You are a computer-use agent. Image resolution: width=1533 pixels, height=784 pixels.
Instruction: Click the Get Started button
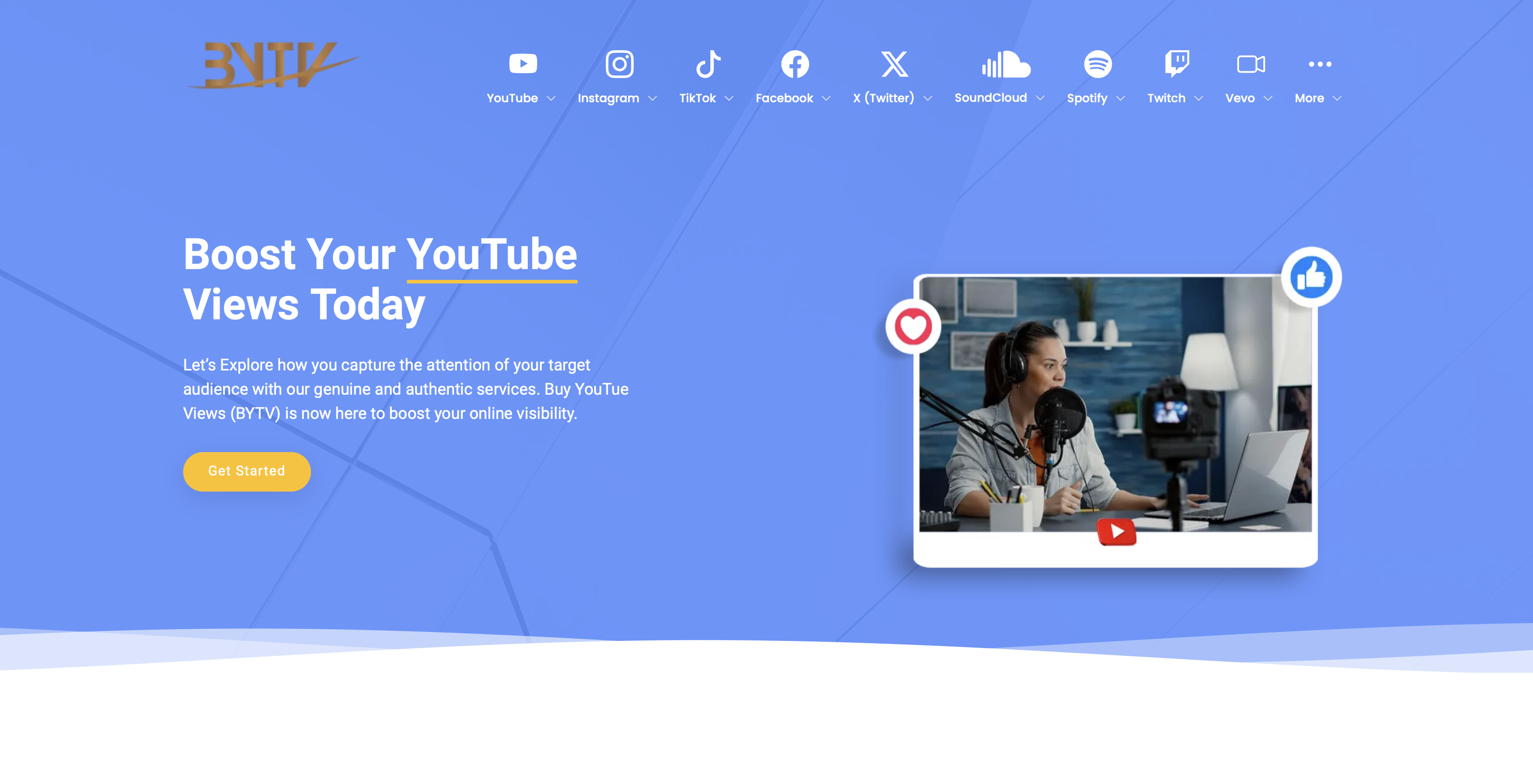click(246, 471)
